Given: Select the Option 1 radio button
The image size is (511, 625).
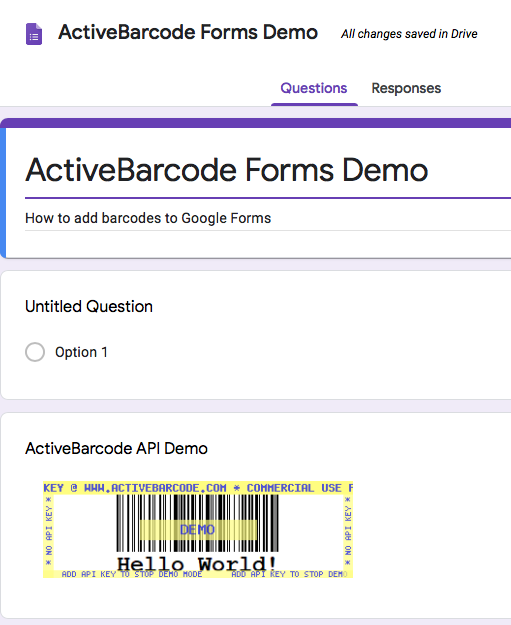Looking at the screenshot, I should (35, 352).
